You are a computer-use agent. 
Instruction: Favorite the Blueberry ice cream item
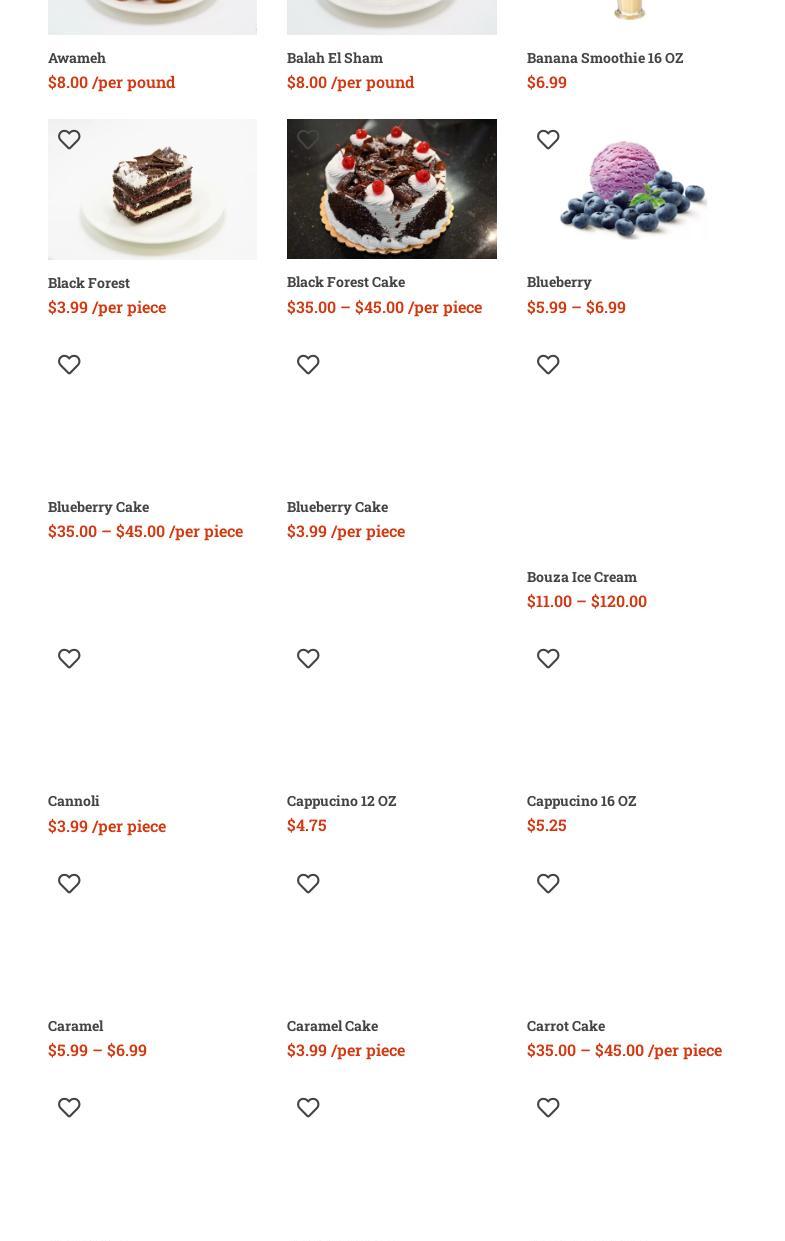point(548,140)
